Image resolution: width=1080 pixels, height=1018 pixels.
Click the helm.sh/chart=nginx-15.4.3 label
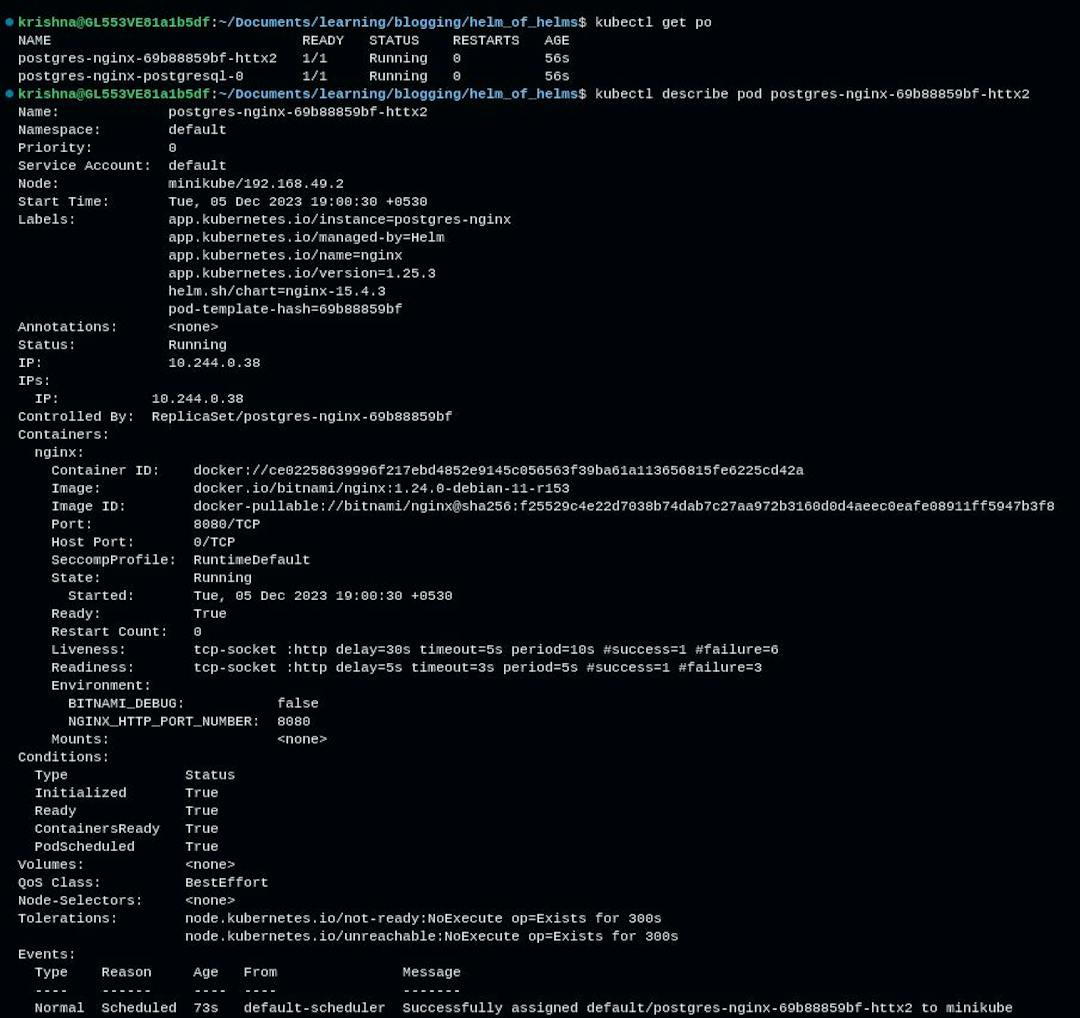276,291
